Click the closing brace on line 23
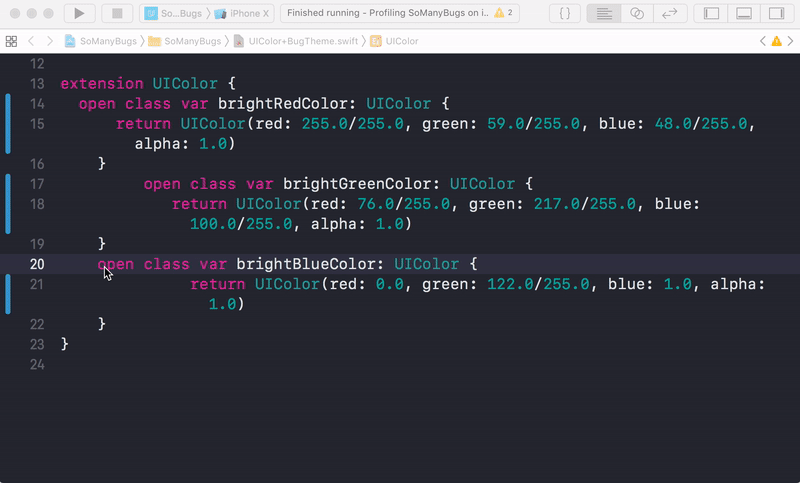This screenshot has height=483, width=800. [65, 344]
